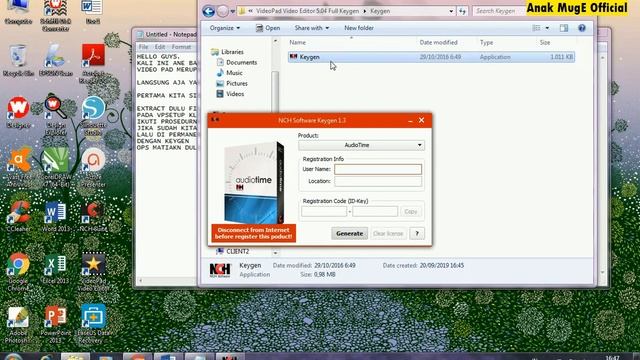
Task: Open the red W circle desktop shortcut
Action: pos(18,112)
